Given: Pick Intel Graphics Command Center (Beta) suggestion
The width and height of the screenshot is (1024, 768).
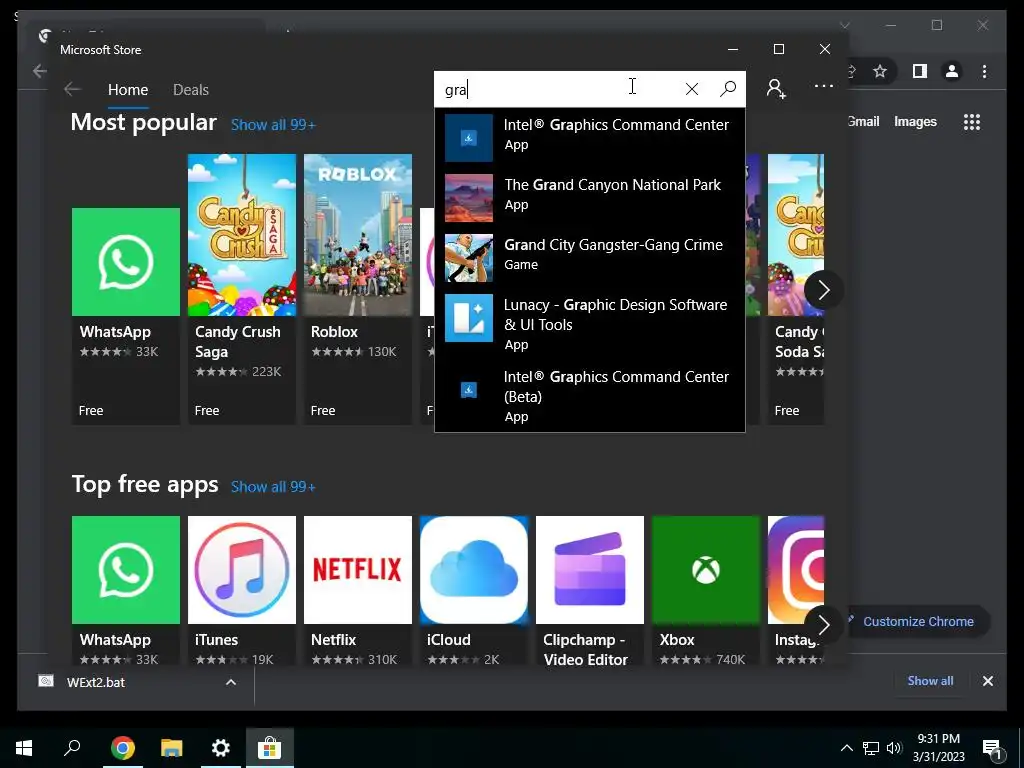Looking at the screenshot, I should pos(590,396).
